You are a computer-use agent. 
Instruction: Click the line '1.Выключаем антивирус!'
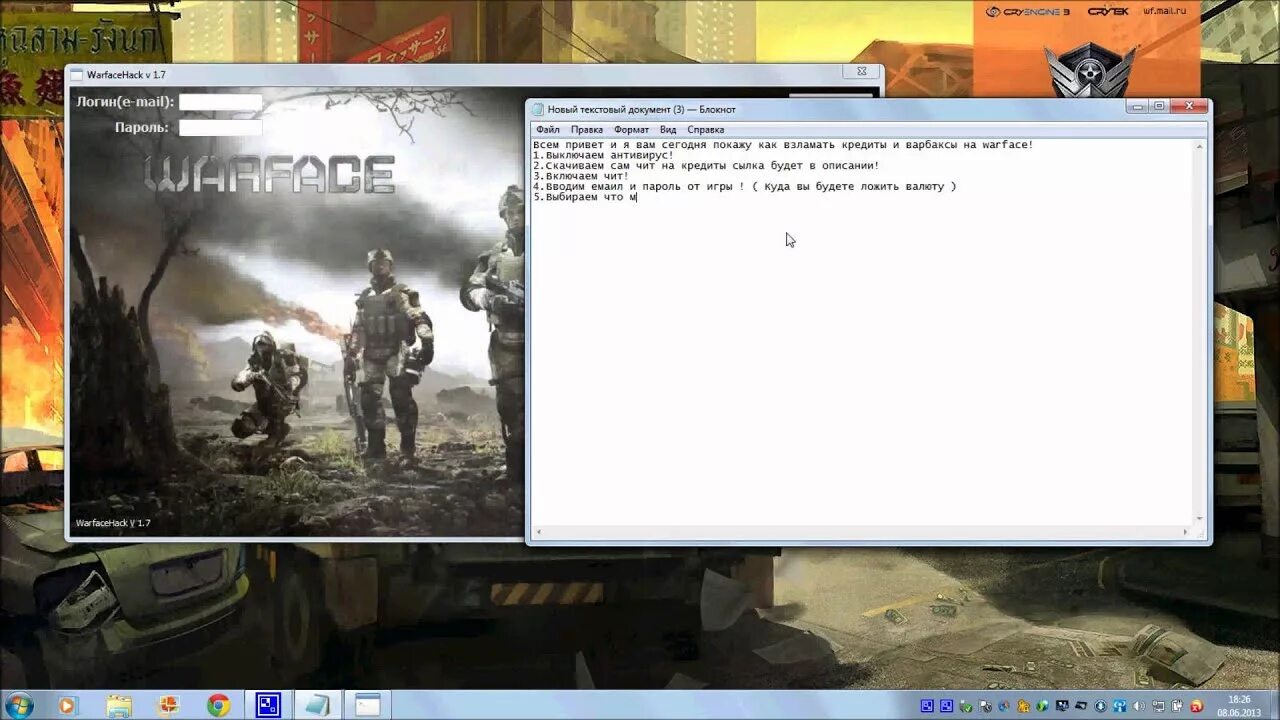[604, 155]
